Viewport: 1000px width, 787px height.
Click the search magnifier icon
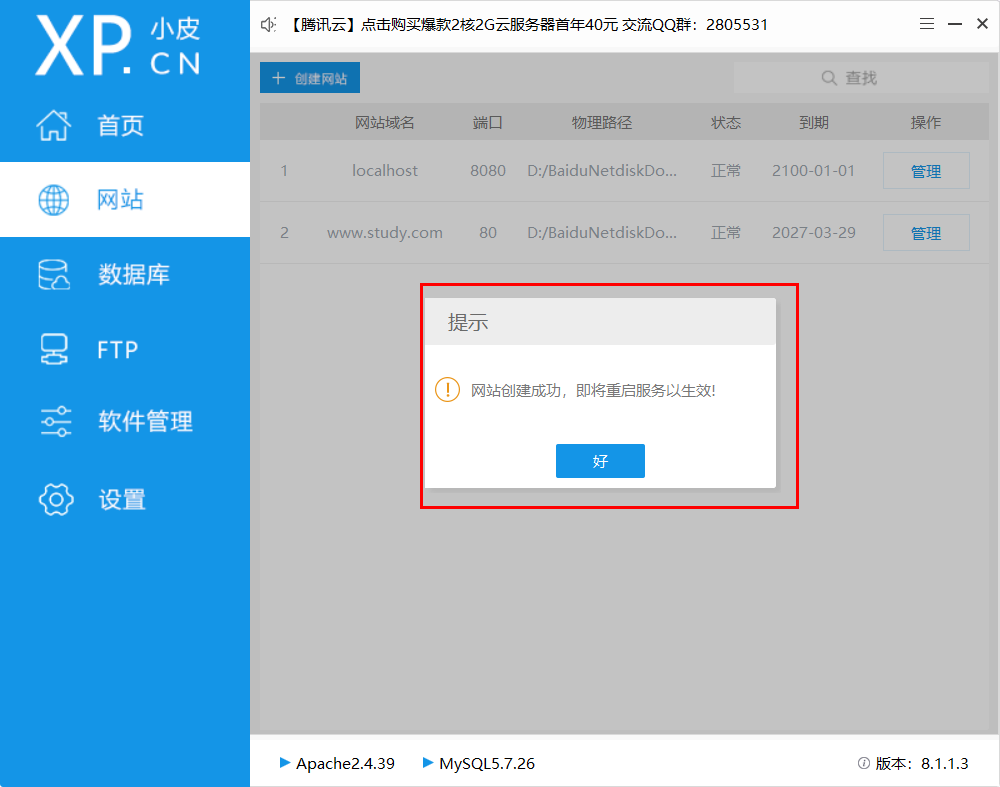[828, 78]
